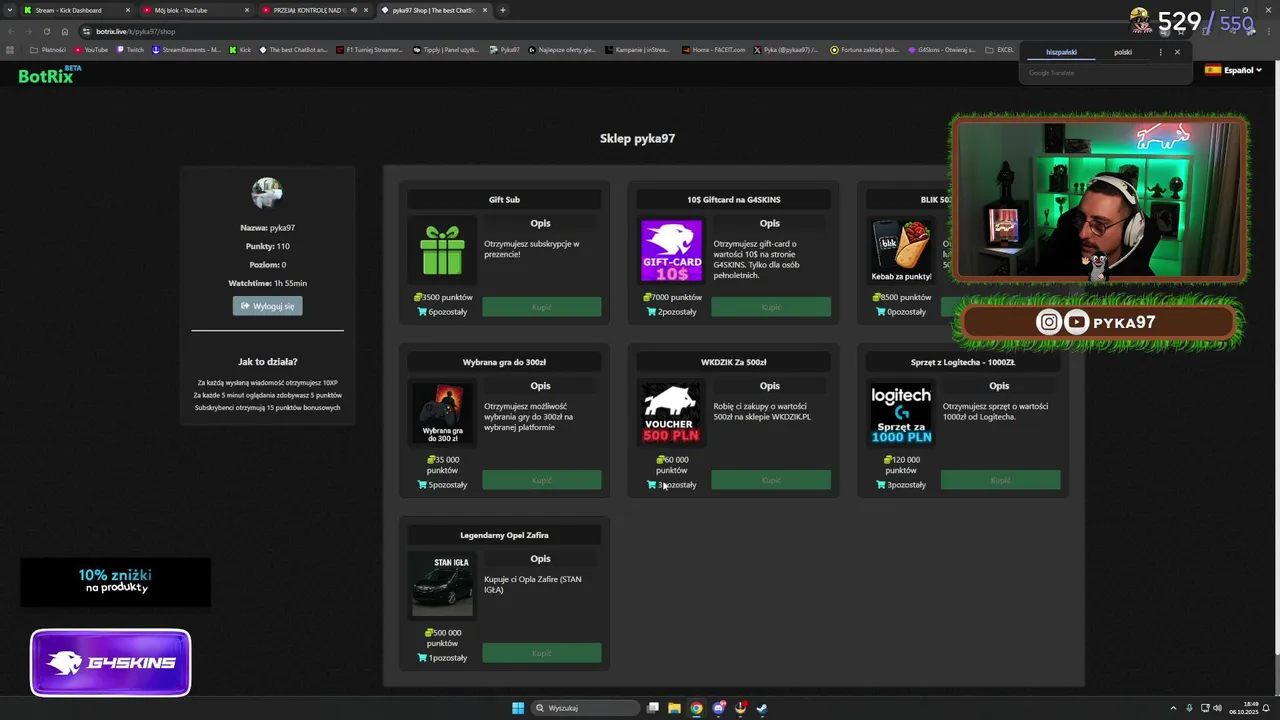Open the EXCEL bookmark folder
The image size is (1280, 720).
(x=999, y=50)
